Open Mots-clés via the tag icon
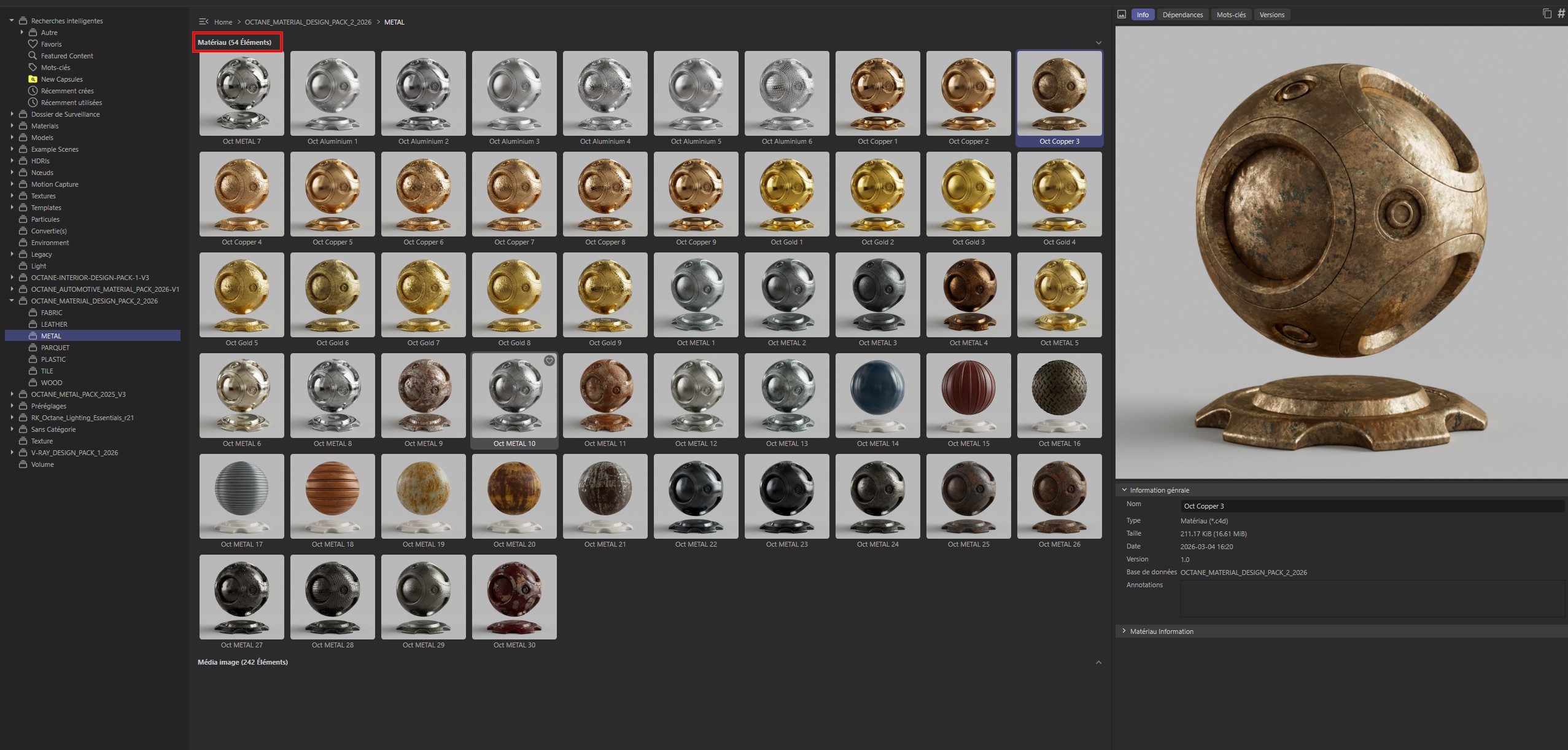 click(34, 67)
